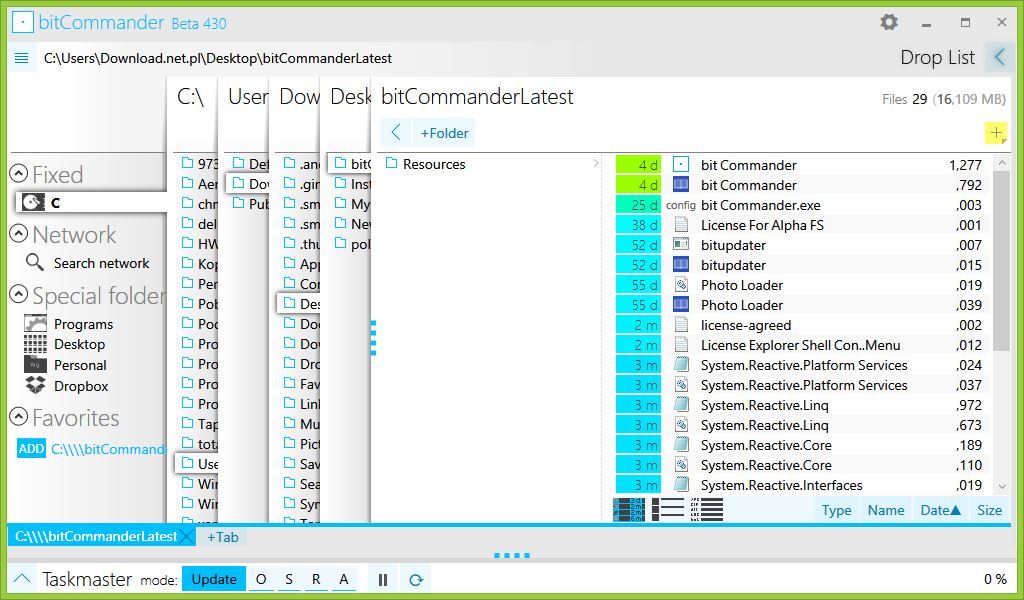Close the bitCommanderLatest tab

tap(186, 537)
